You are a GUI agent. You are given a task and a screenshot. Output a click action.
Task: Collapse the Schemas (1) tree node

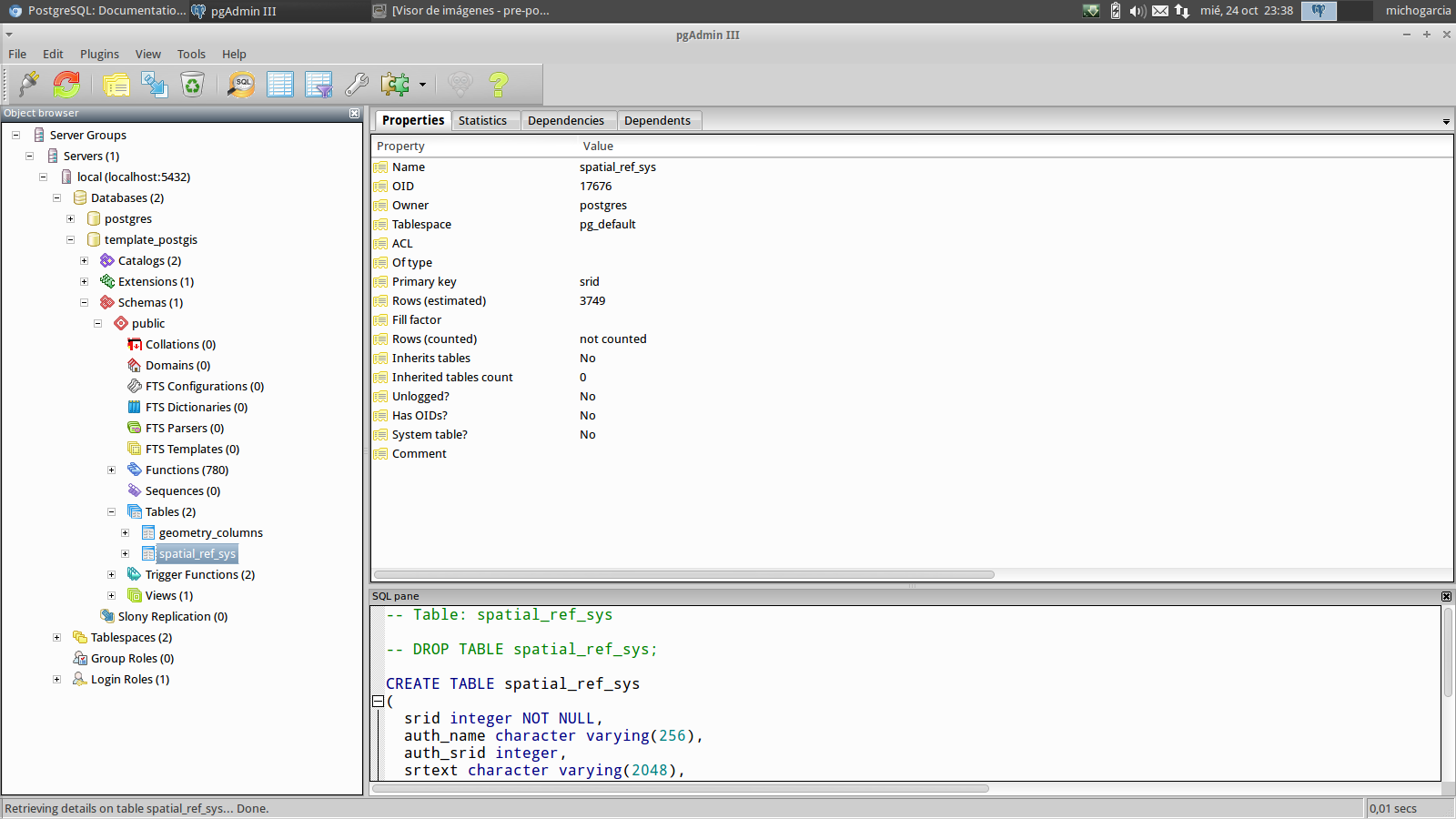85,303
